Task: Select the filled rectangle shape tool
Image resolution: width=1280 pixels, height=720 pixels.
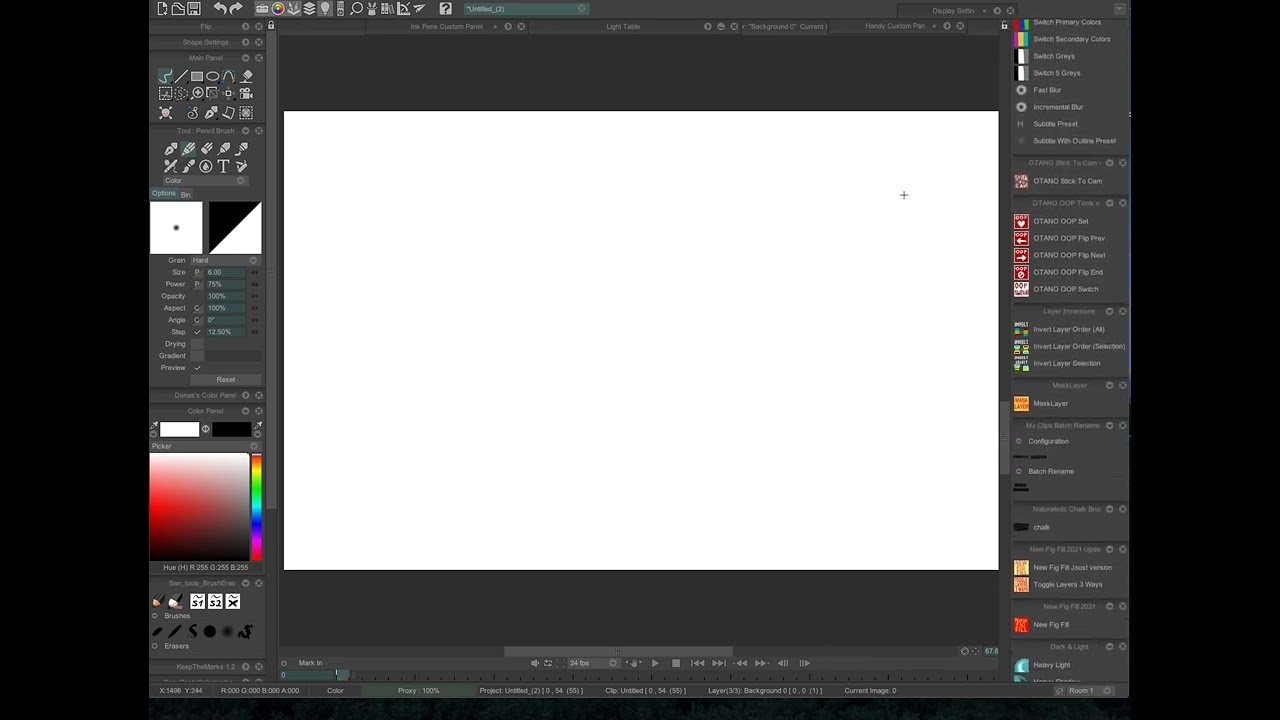Action: click(x=197, y=76)
